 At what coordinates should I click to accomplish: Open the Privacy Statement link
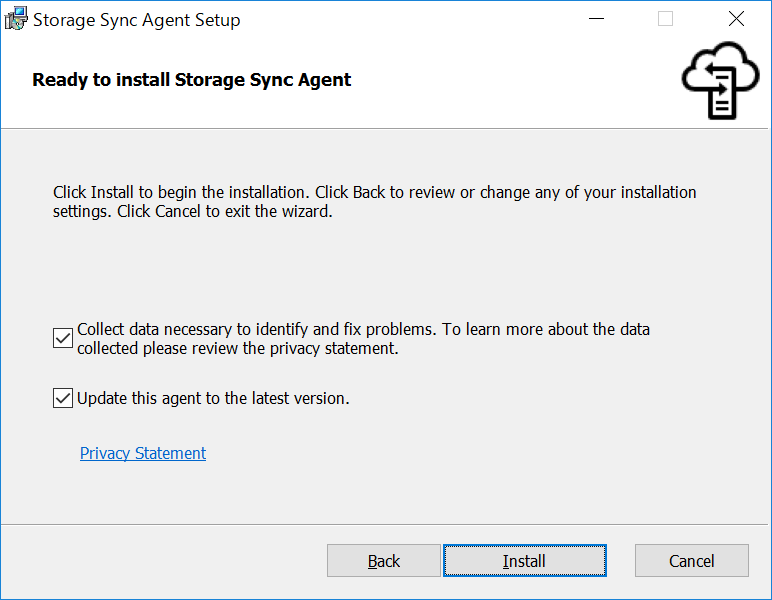click(143, 453)
